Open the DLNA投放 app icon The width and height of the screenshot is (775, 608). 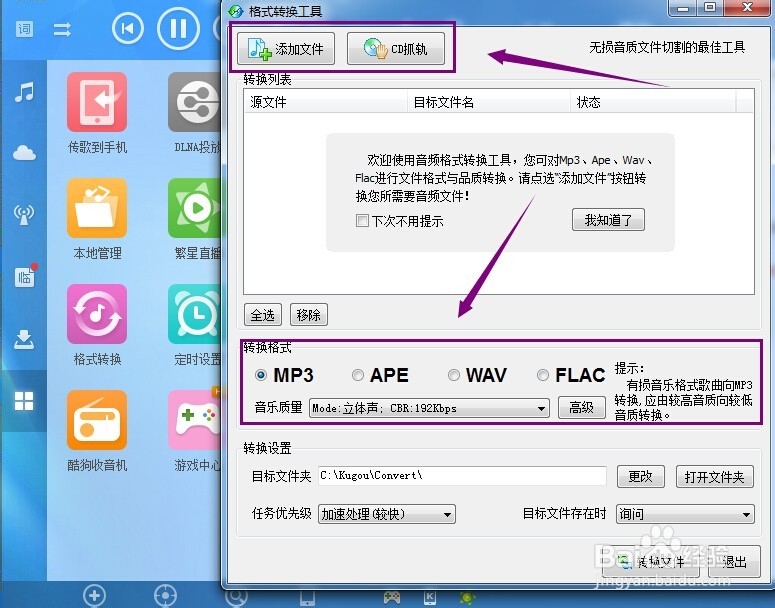pos(194,102)
